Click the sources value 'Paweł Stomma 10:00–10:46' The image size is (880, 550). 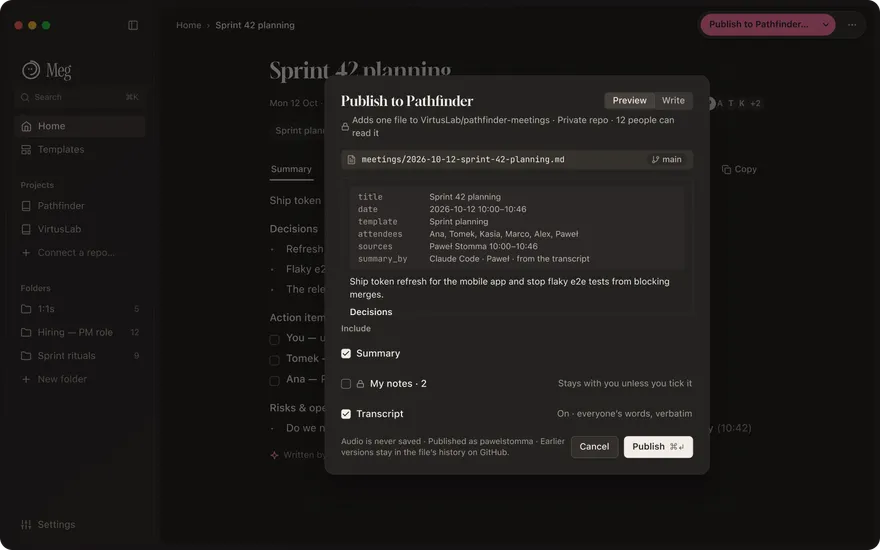tap(483, 246)
